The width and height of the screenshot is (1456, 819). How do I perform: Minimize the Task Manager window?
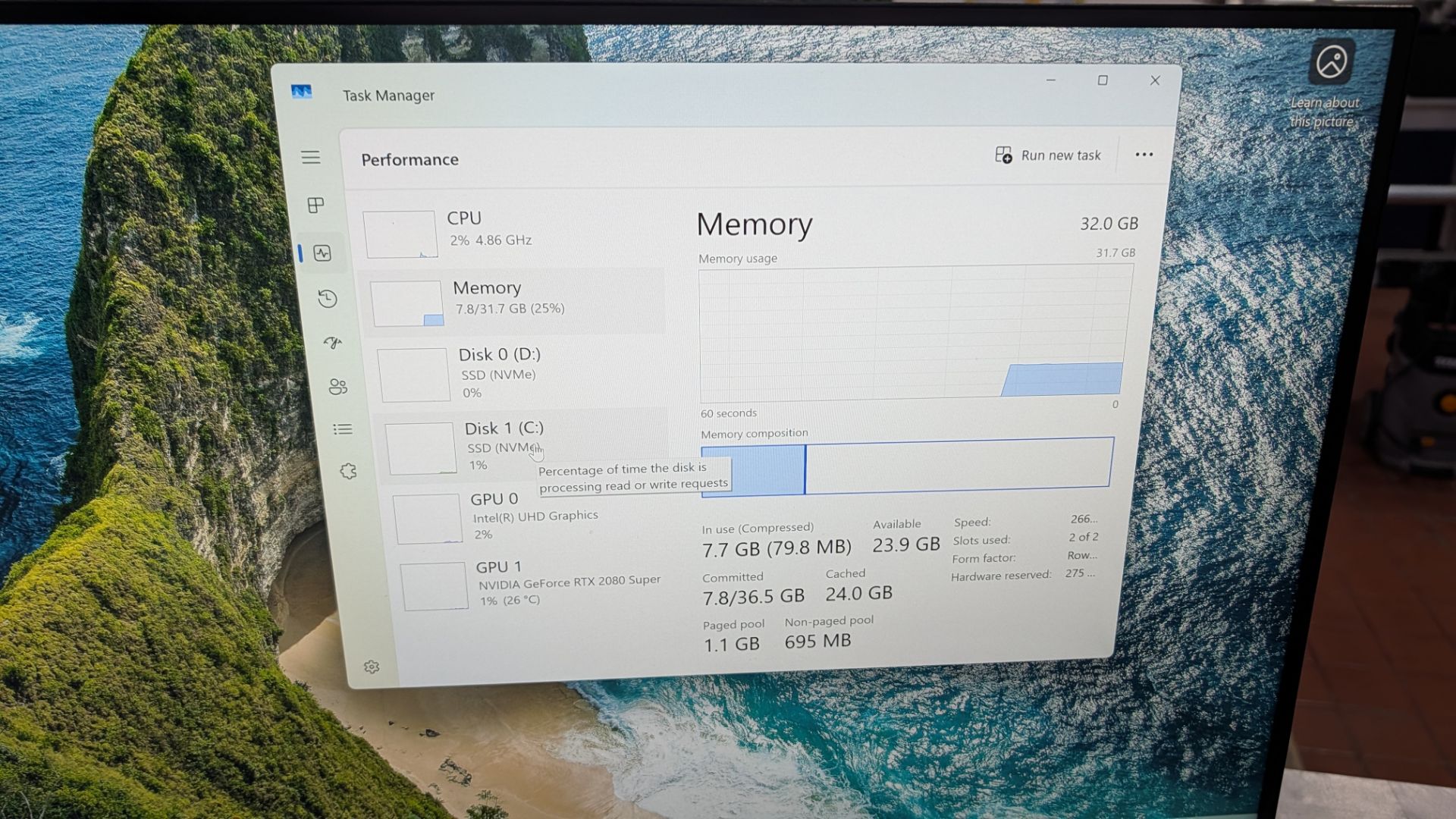(1051, 80)
